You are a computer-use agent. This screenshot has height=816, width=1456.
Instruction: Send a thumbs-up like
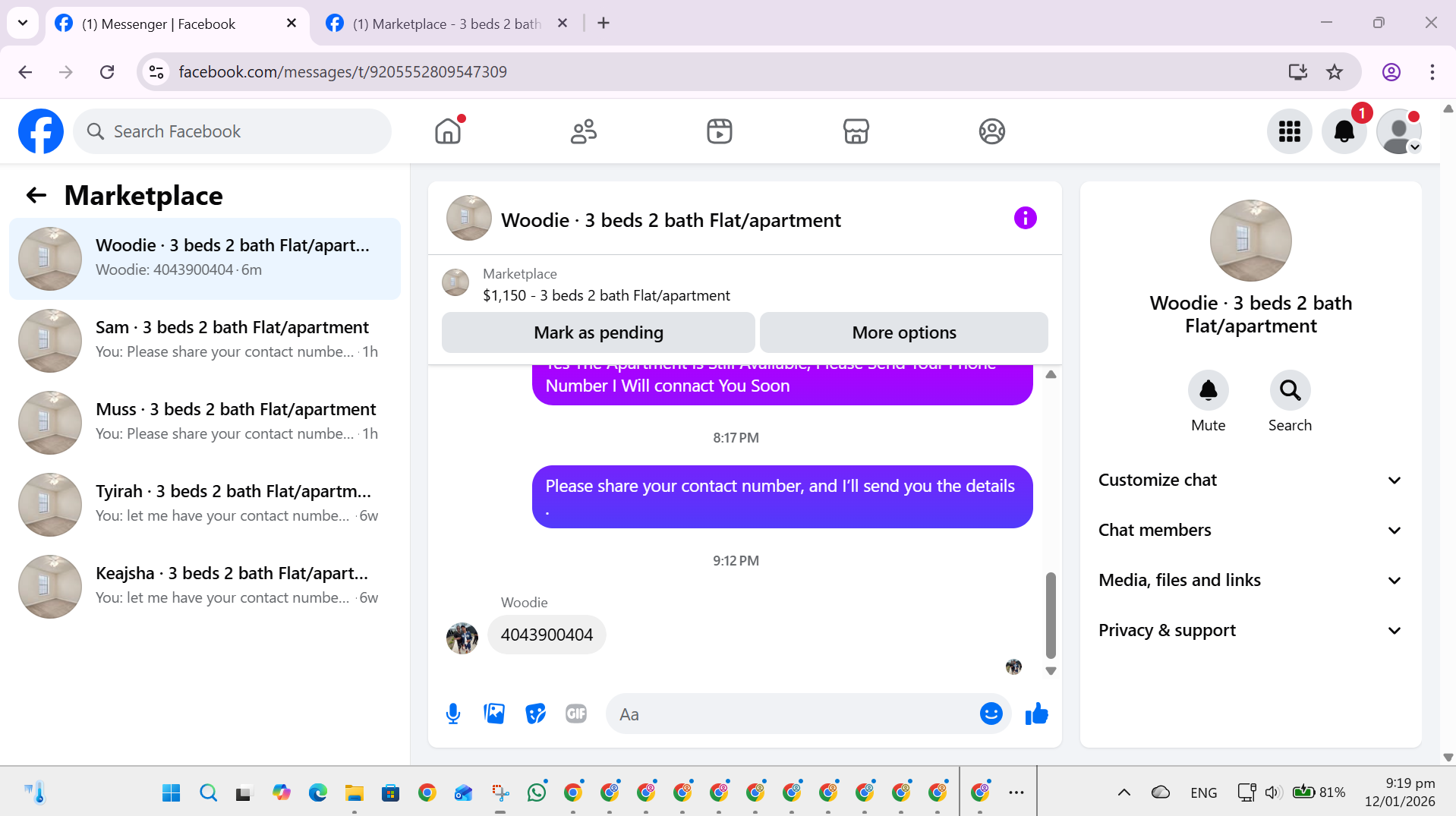[1036, 714]
